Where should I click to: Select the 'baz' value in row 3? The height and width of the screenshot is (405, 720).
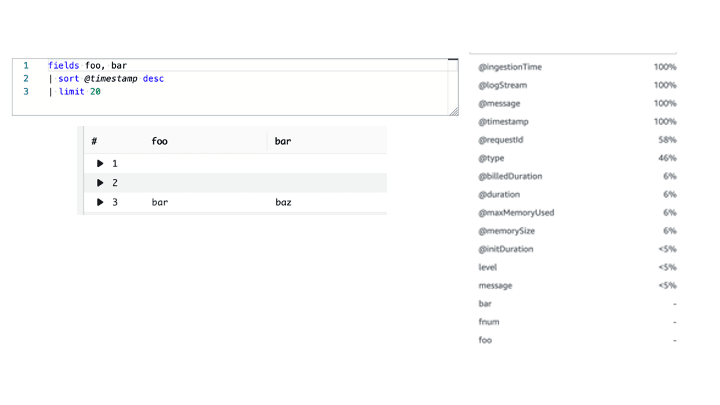point(283,202)
